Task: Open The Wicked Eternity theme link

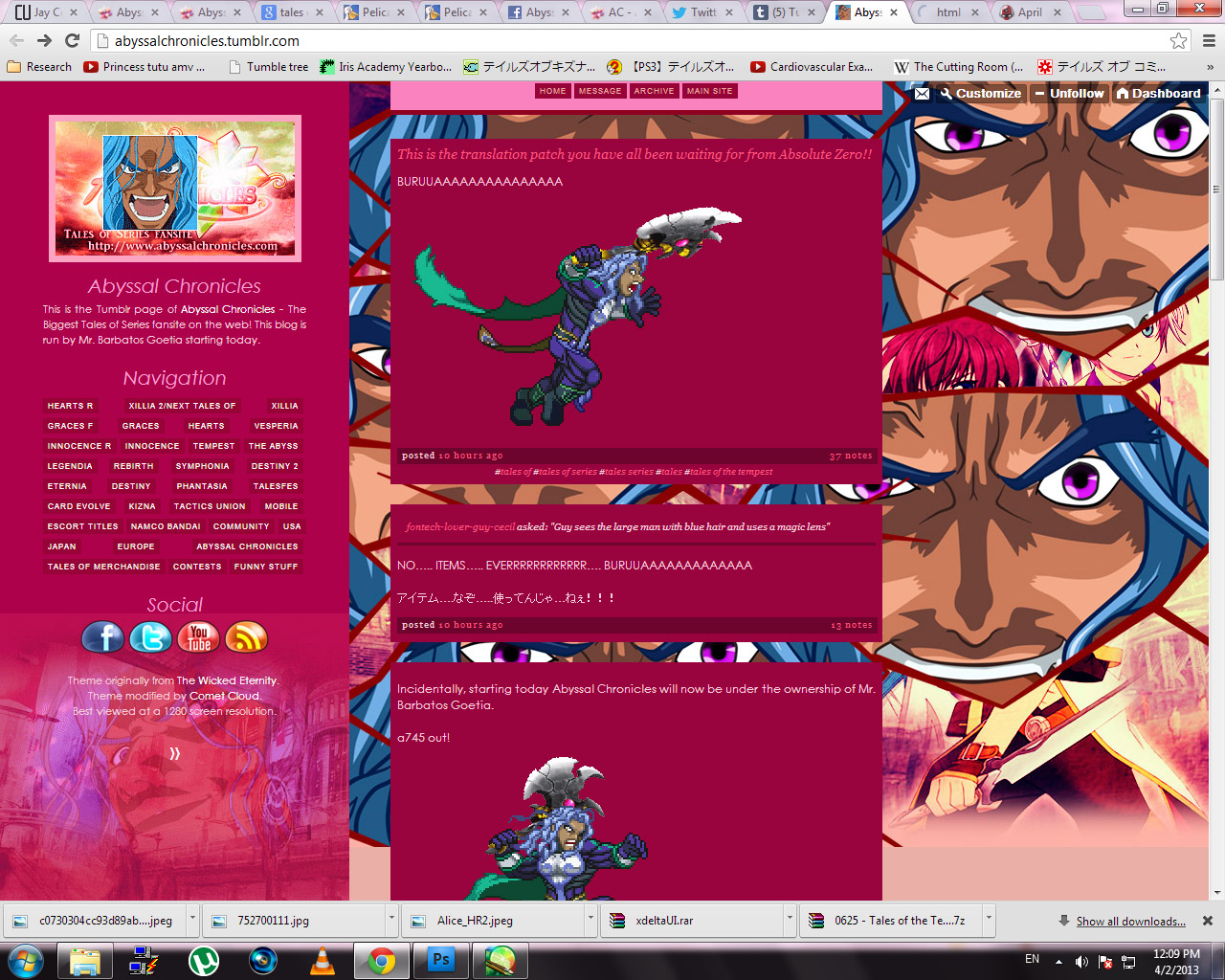Action: coord(226,680)
